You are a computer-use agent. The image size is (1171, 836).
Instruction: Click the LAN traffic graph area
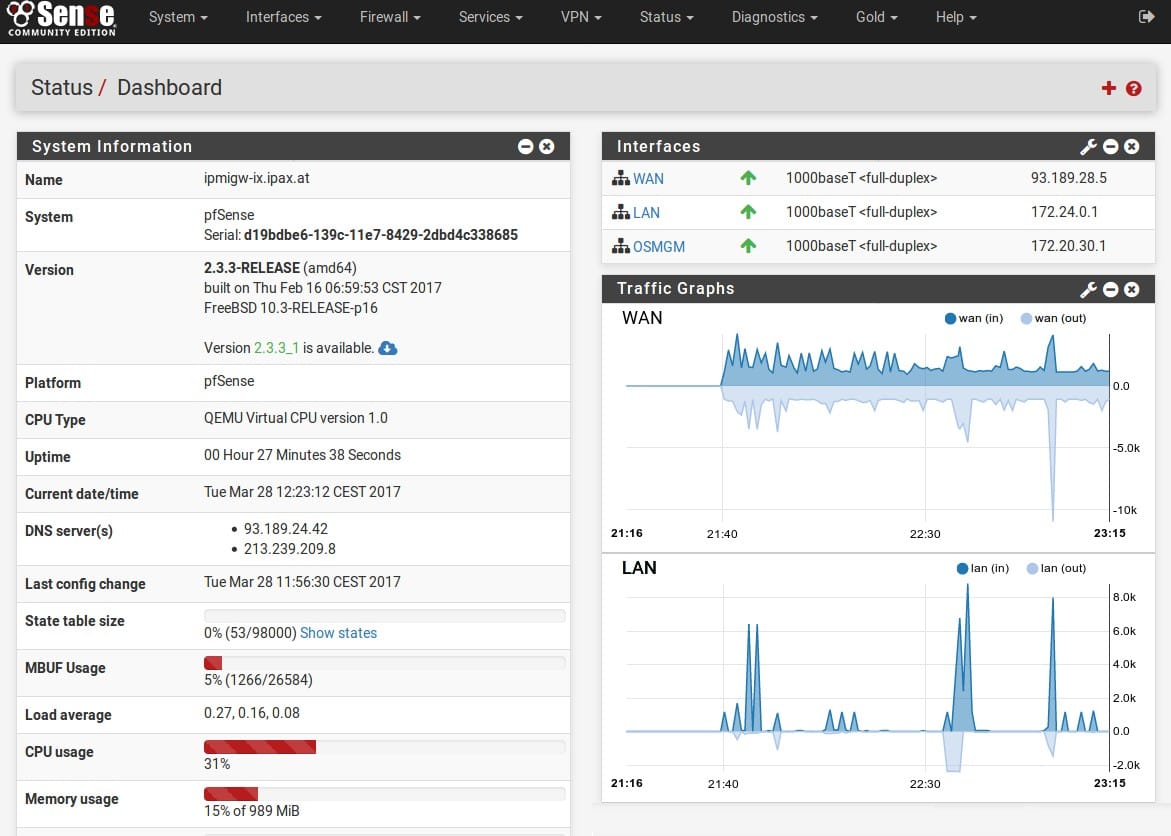pos(868,678)
